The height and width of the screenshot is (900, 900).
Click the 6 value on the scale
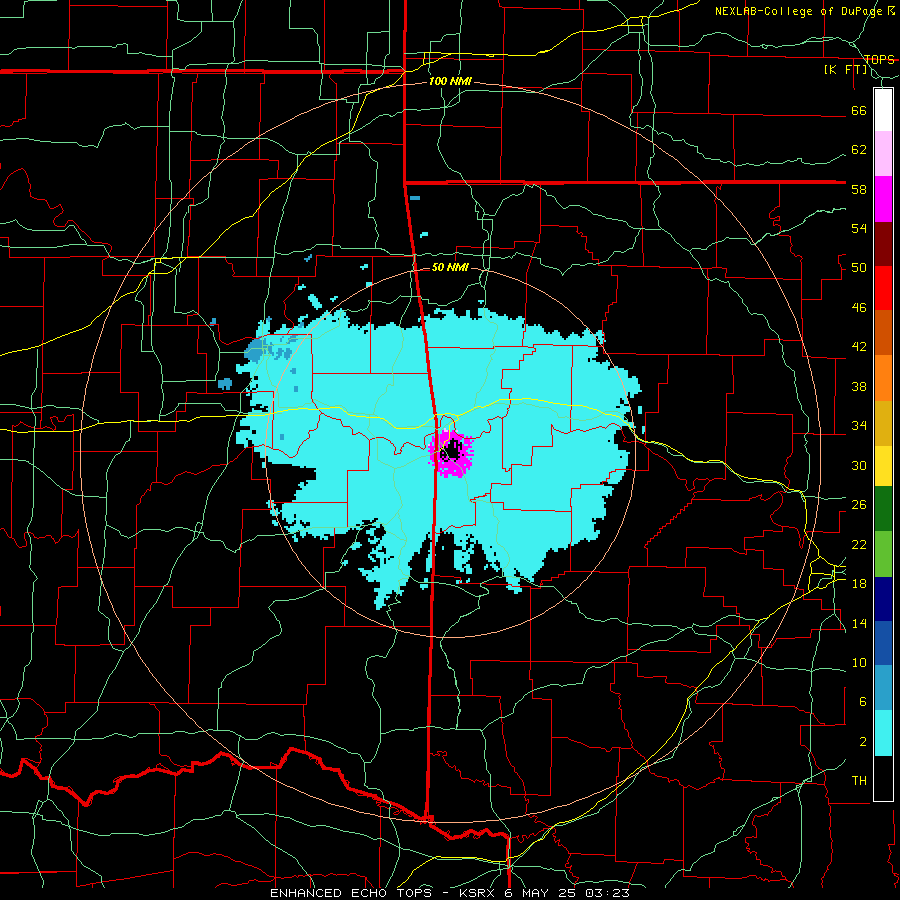(x=862, y=702)
